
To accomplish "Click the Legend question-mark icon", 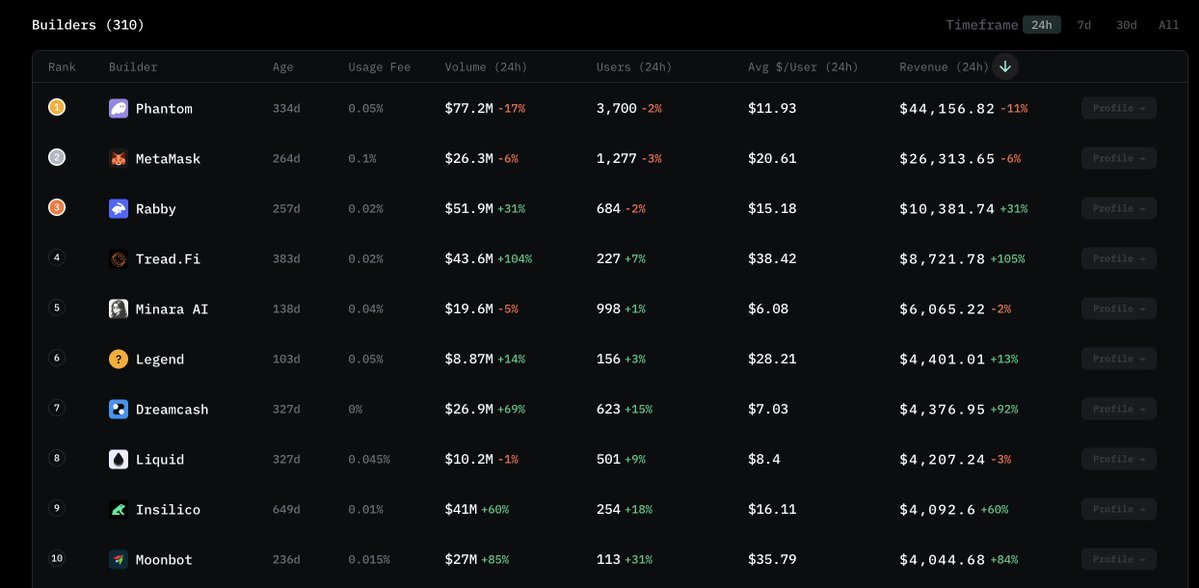I will tap(119, 359).
